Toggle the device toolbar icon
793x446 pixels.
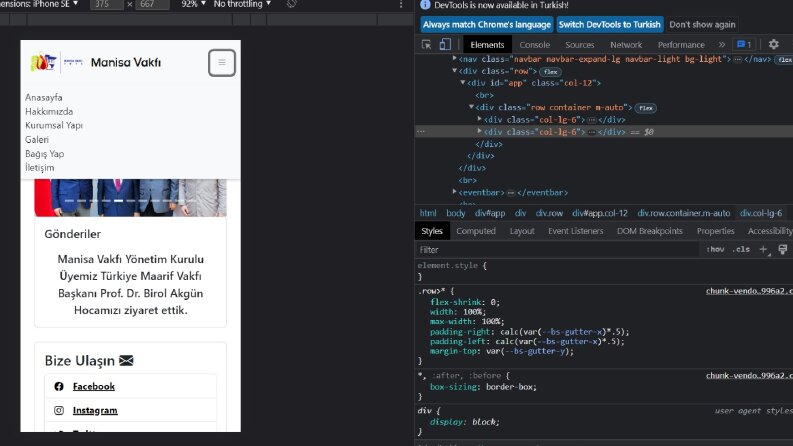click(445, 44)
